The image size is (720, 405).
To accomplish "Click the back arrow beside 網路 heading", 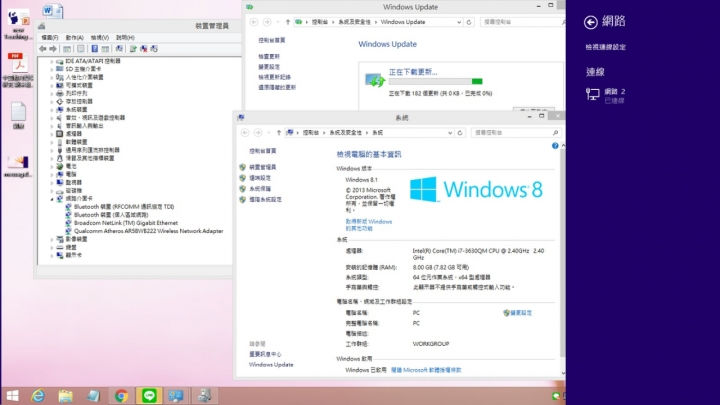I will (x=591, y=22).
